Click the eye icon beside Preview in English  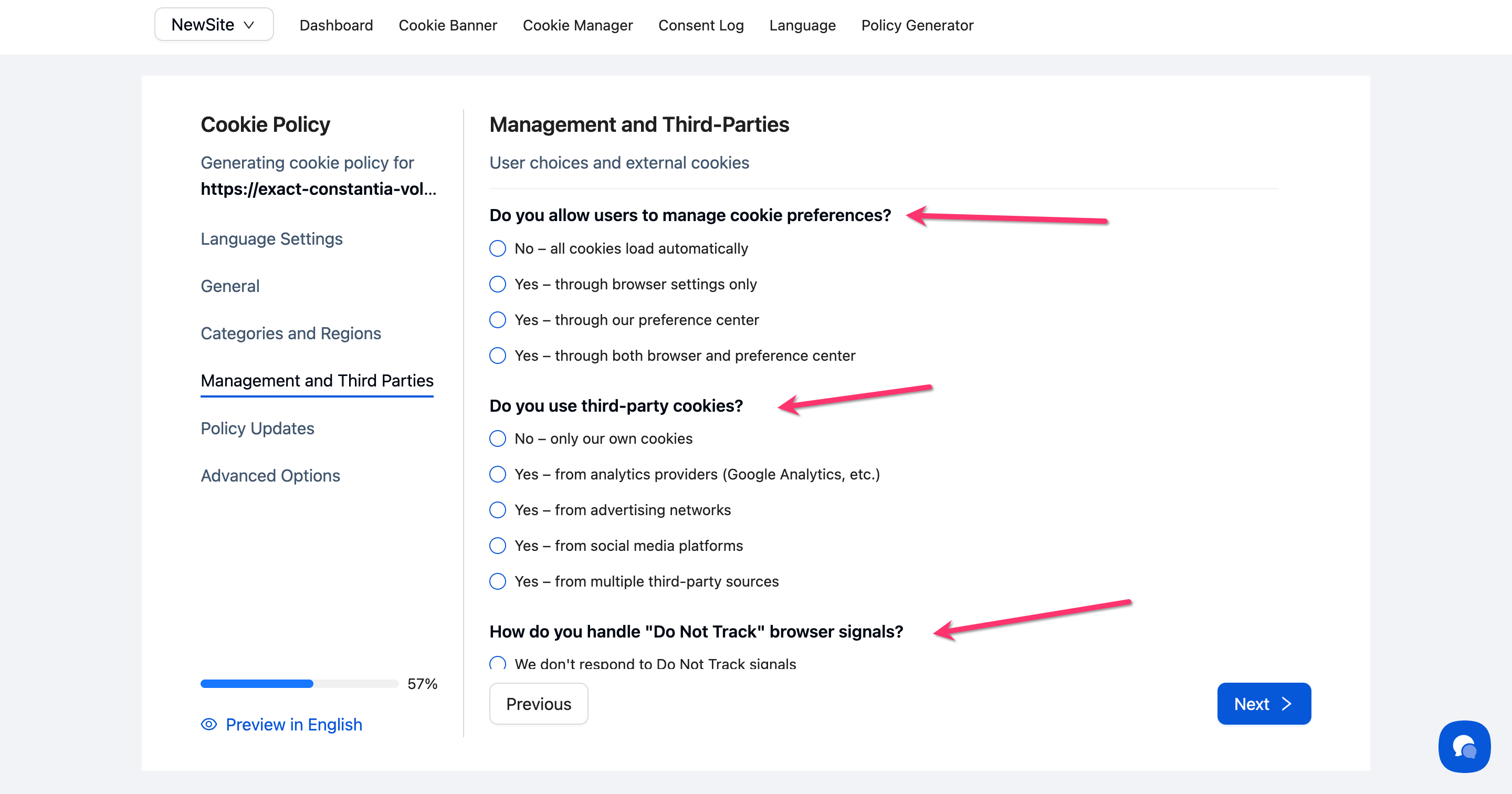pyautogui.click(x=209, y=724)
